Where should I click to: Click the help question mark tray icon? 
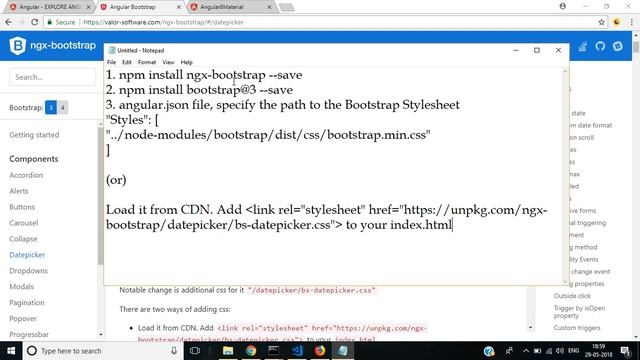point(489,351)
